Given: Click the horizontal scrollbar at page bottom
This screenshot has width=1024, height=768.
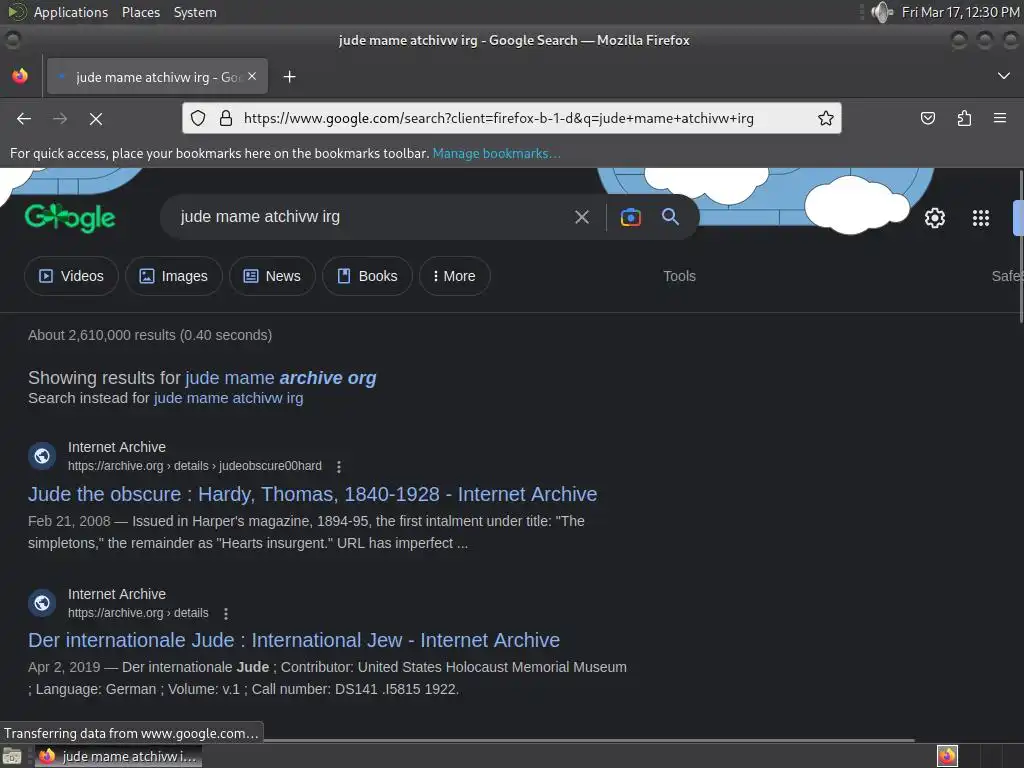Looking at the screenshot, I should pos(588,740).
